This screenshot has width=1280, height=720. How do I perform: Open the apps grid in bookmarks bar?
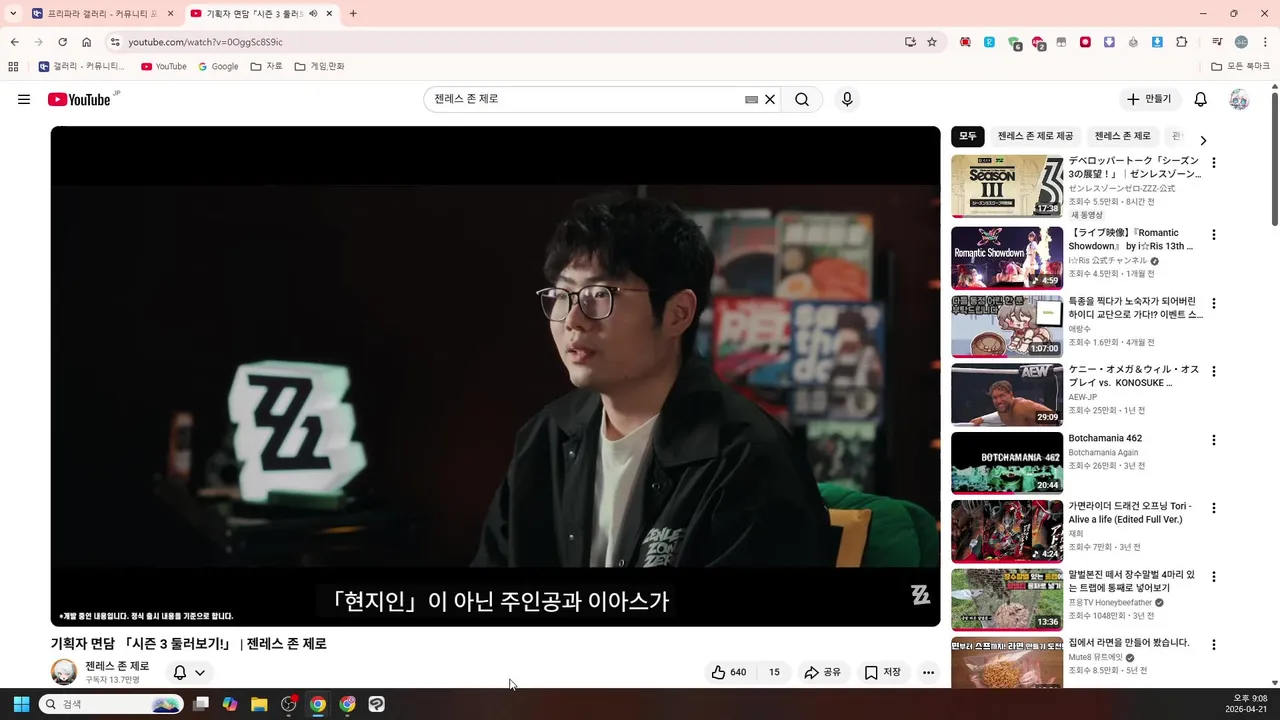13,66
